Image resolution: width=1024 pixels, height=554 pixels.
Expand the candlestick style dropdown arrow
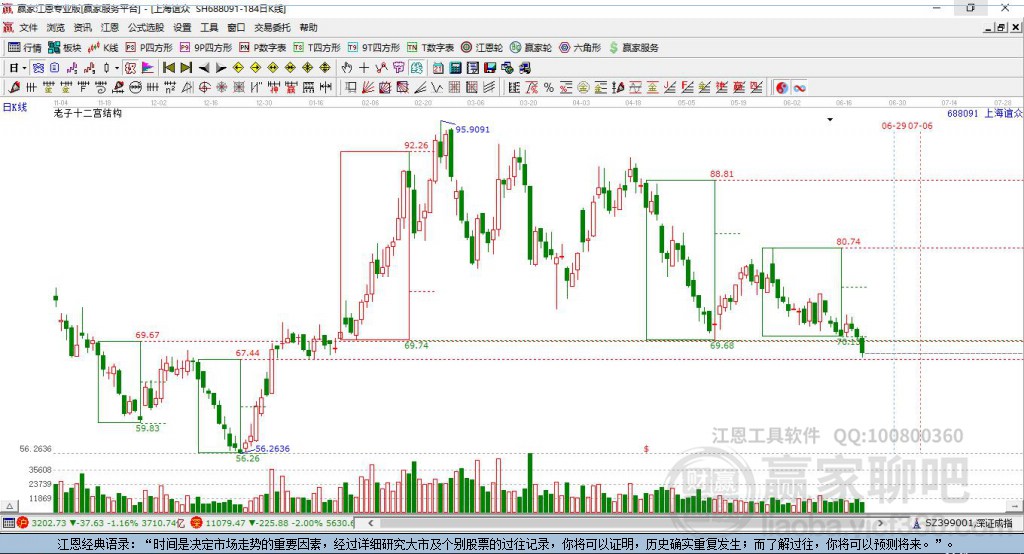(117, 68)
